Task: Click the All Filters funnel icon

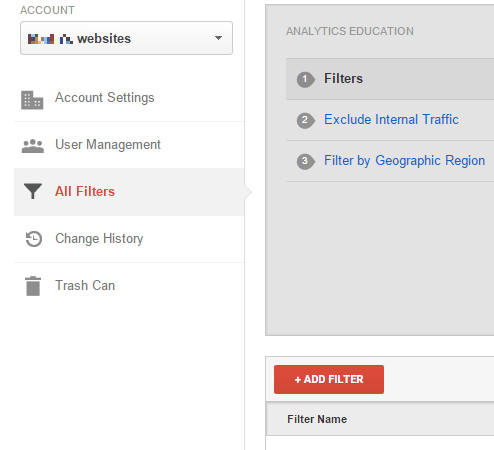Action: pyautogui.click(x=33, y=191)
